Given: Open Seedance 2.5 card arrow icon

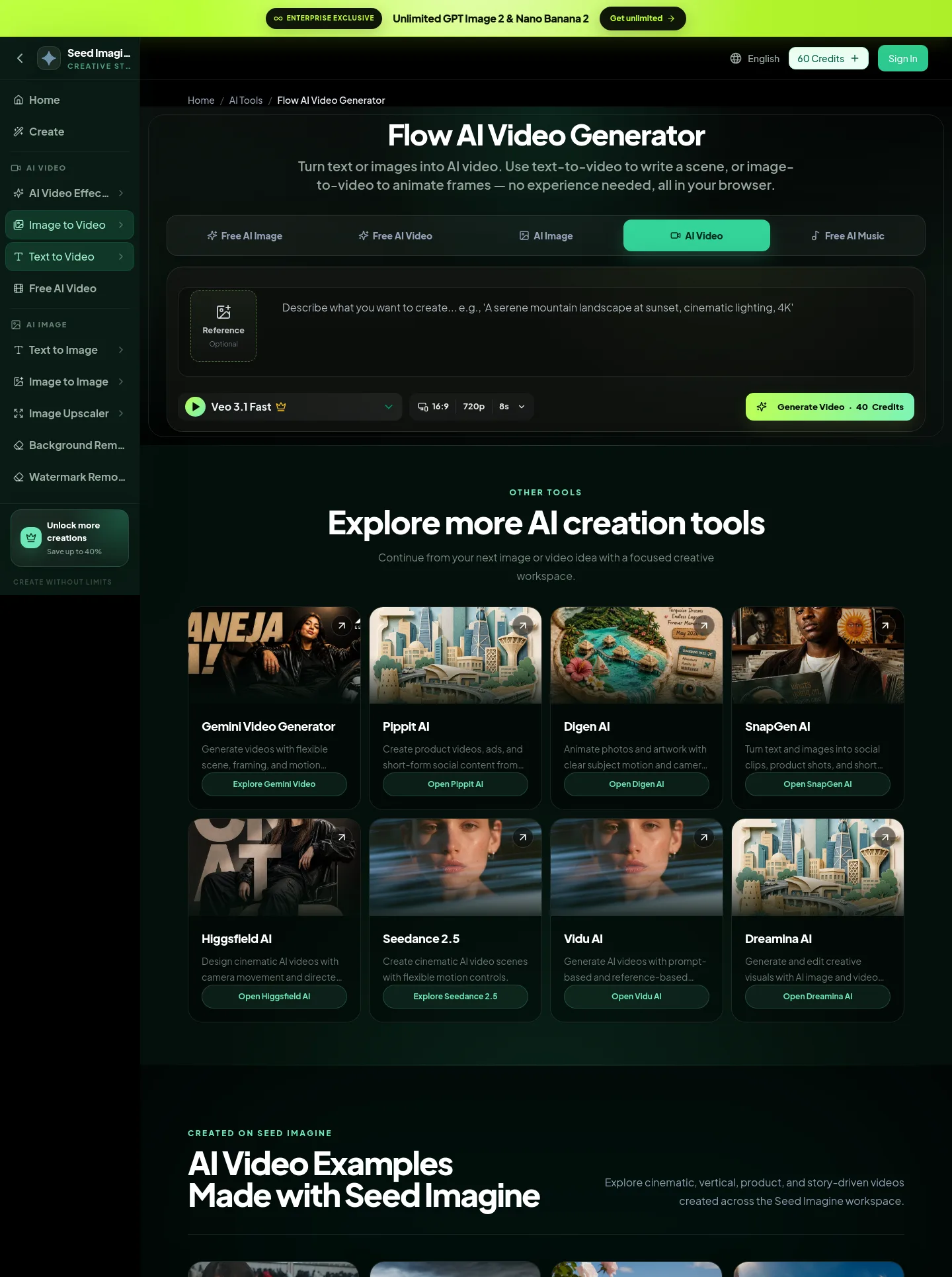Looking at the screenshot, I should [x=523, y=837].
